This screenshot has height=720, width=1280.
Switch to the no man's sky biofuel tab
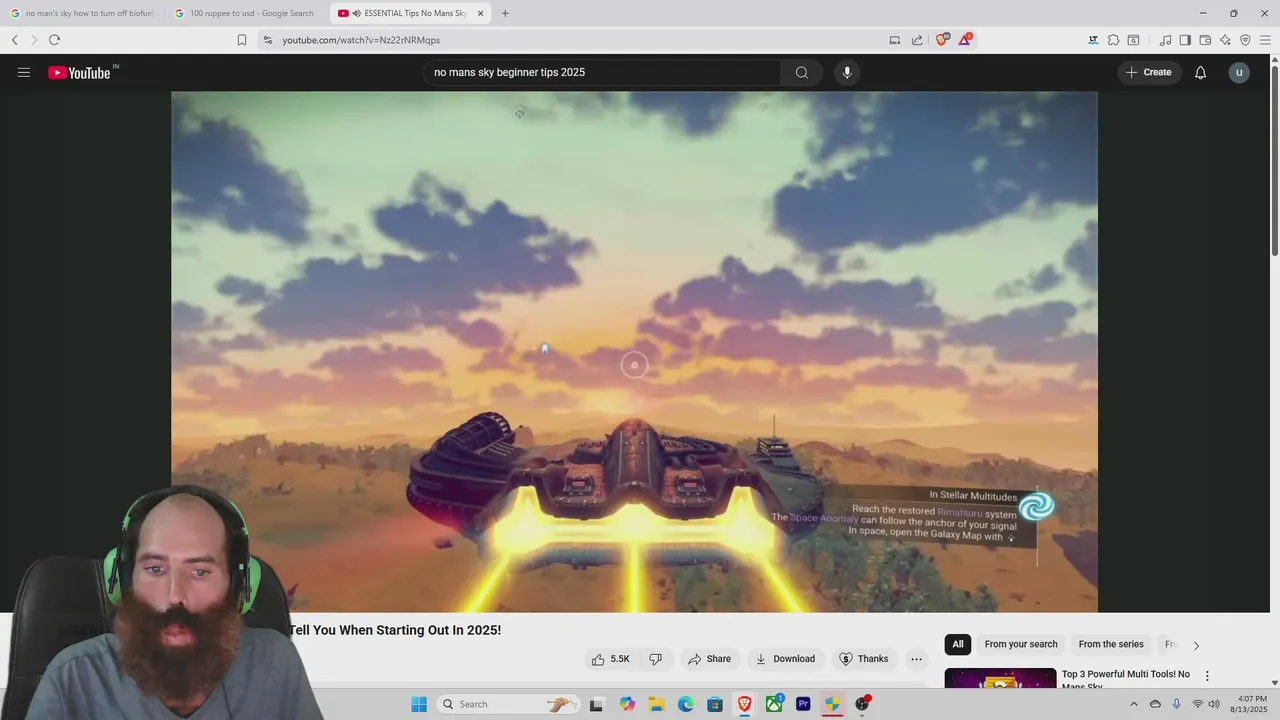point(82,13)
